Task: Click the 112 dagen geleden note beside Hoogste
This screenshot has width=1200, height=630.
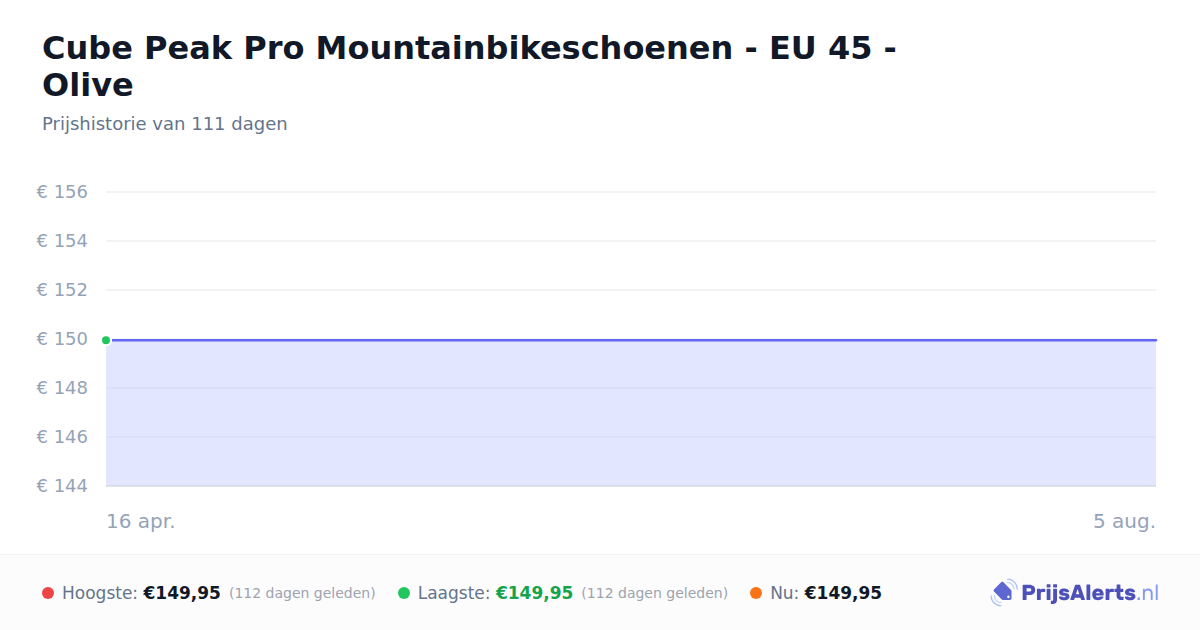Action: (x=302, y=593)
